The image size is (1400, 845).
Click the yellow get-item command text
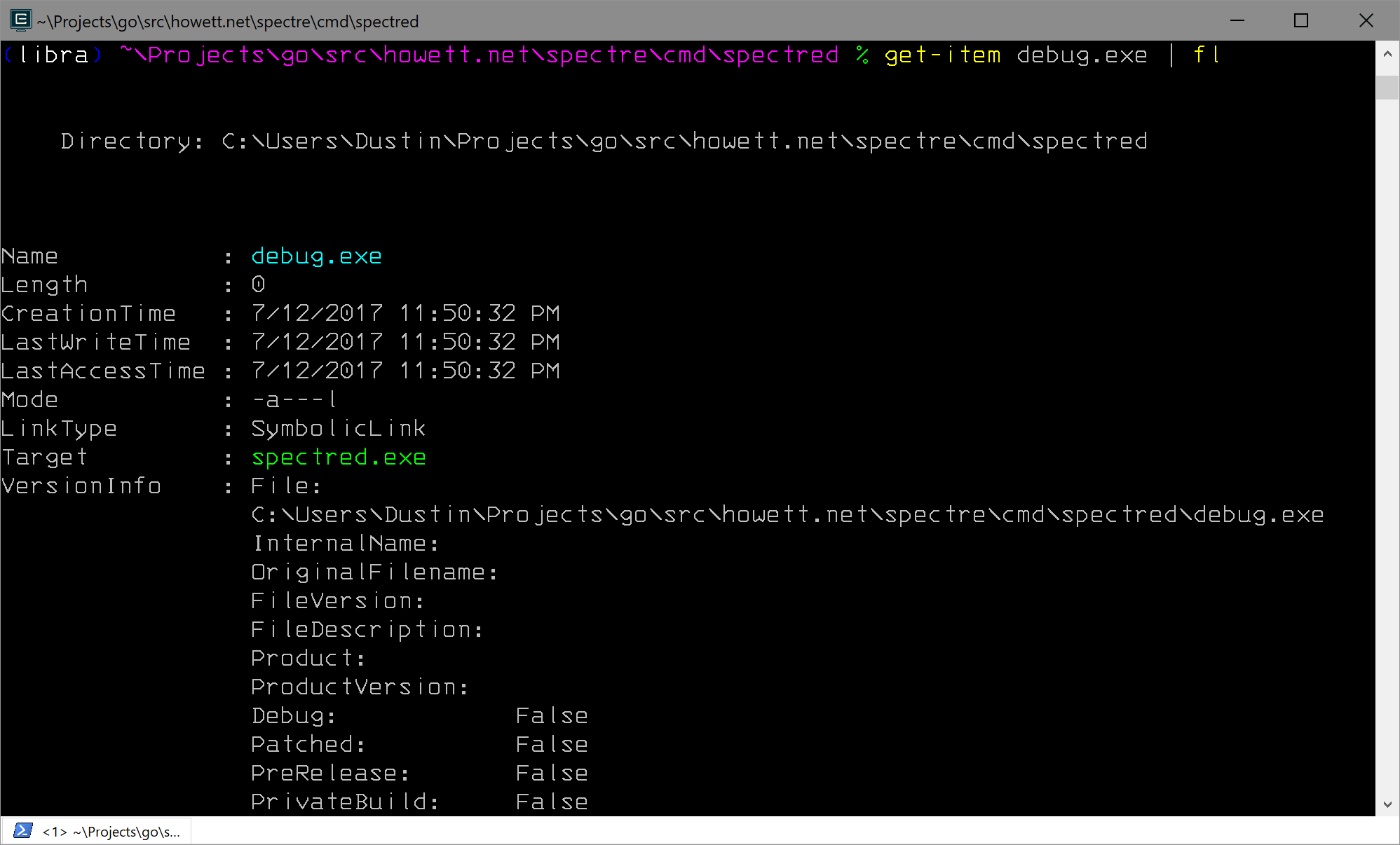(943, 55)
